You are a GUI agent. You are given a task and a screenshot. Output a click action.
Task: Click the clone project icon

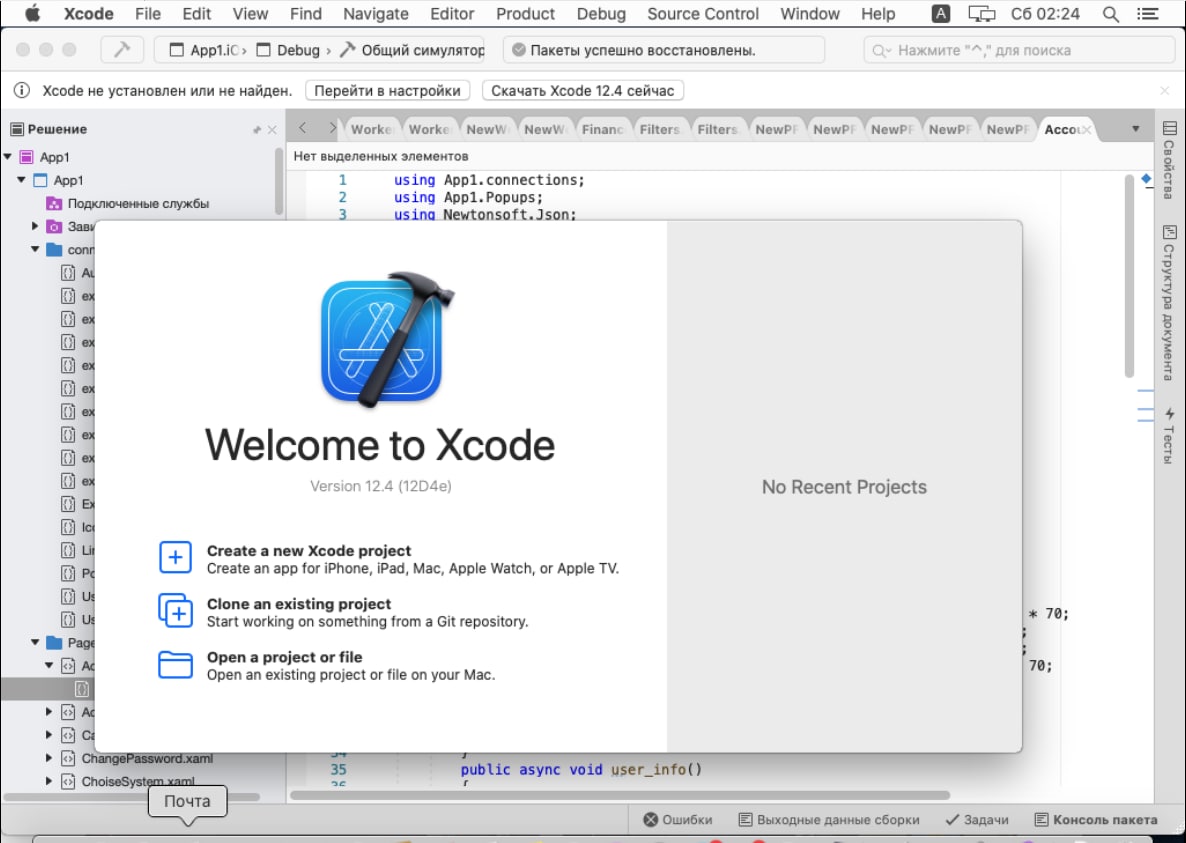[x=175, y=611]
